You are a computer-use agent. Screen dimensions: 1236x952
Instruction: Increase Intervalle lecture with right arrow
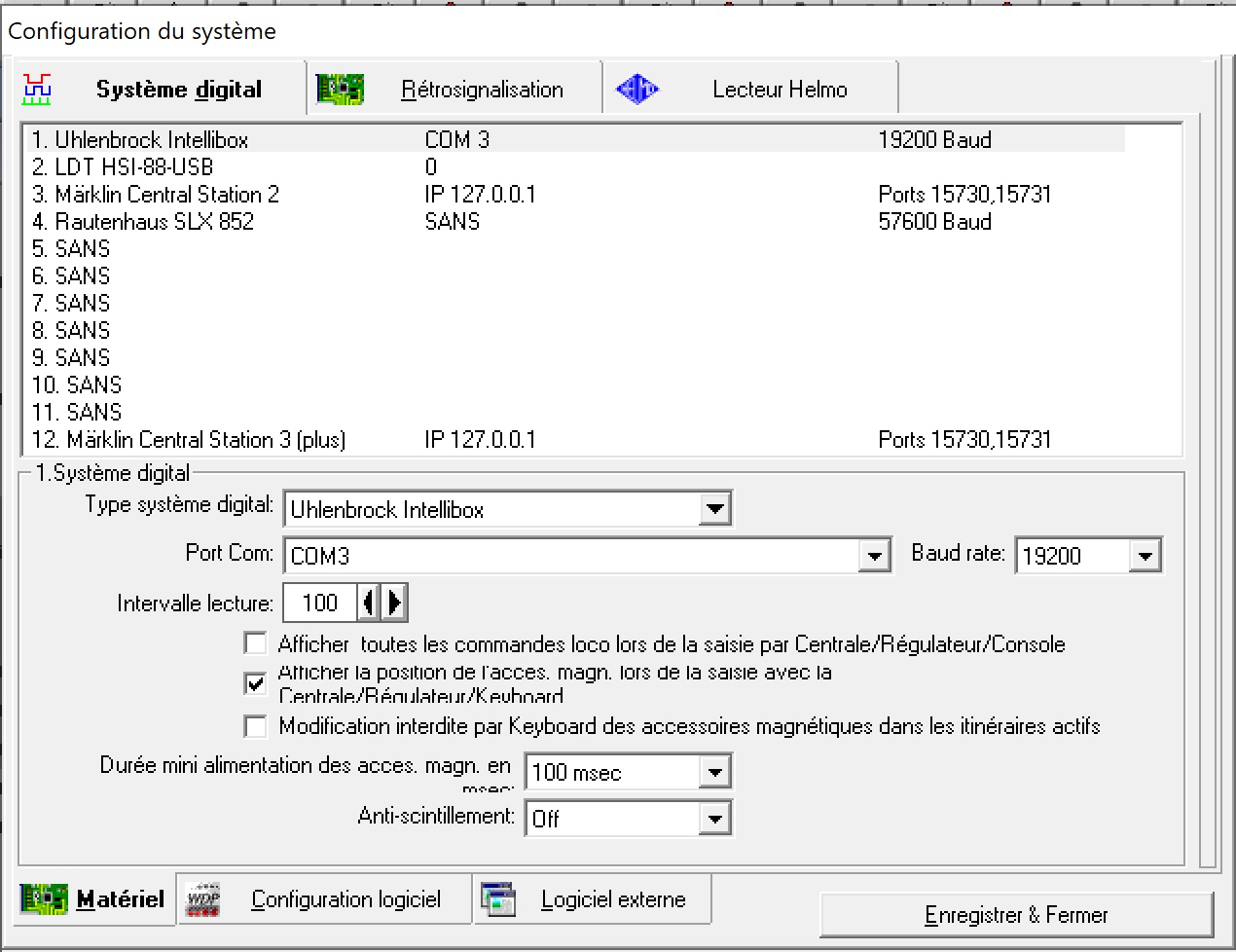pos(394,603)
